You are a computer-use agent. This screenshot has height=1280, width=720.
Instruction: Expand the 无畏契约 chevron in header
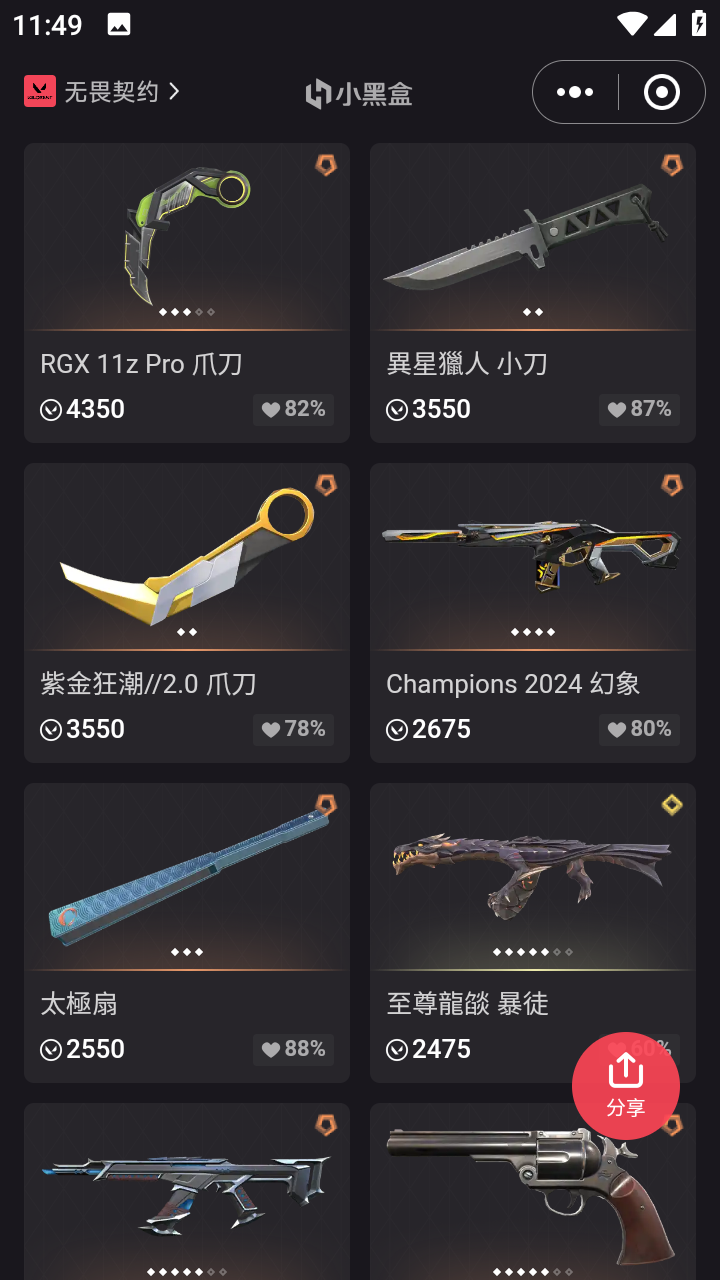point(174,91)
